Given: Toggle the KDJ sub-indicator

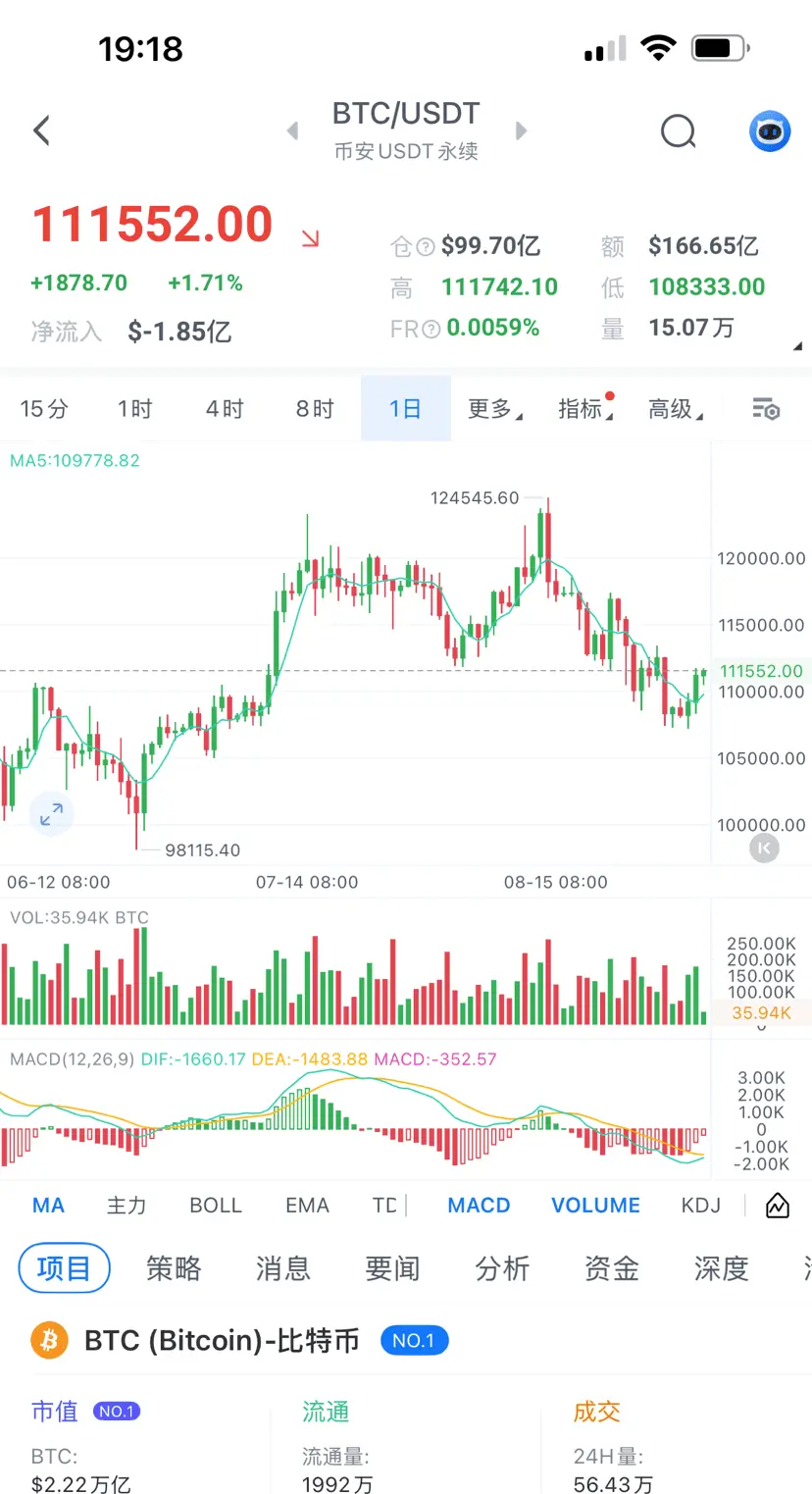Looking at the screenshot, I should (x=701, y=1206).
